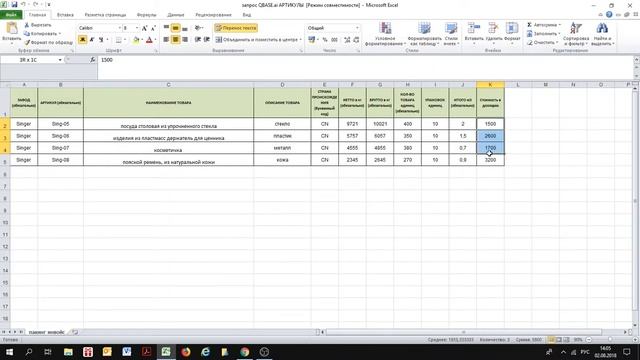640x360 pixels.
Task: Open the cell Format (Формат) menu
Action: [x=512, y=33]
